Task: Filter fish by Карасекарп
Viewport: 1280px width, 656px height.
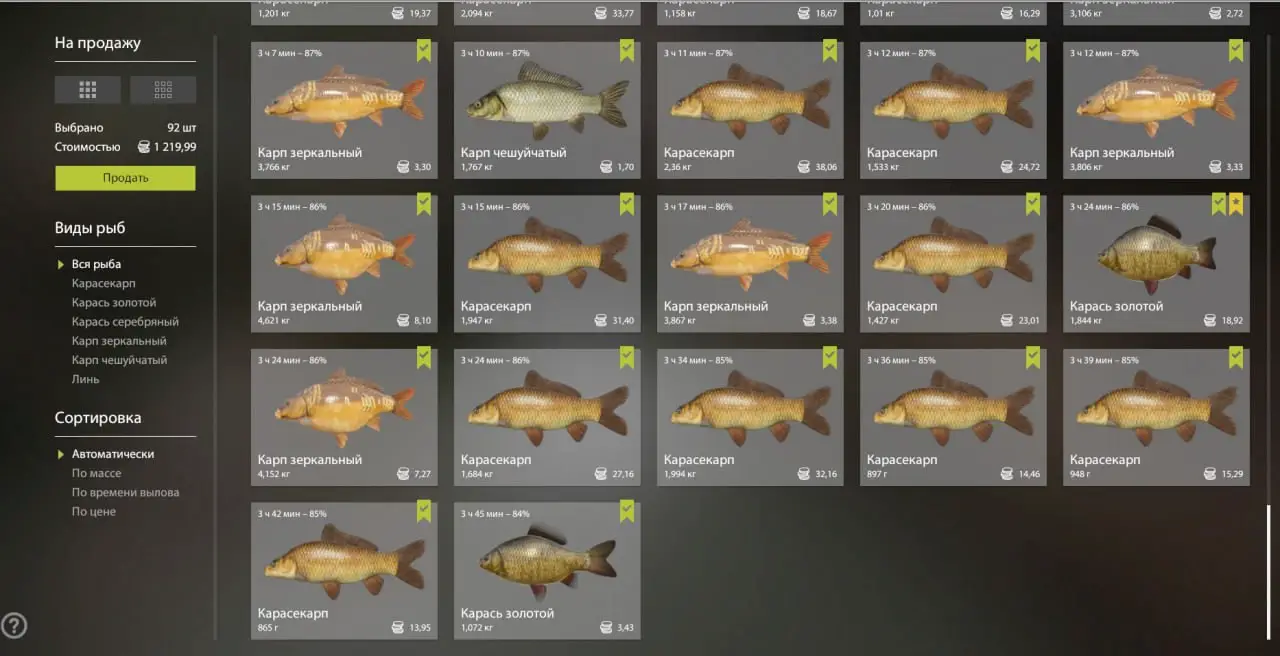Action: pyautogui.click(x=103, y=284)
